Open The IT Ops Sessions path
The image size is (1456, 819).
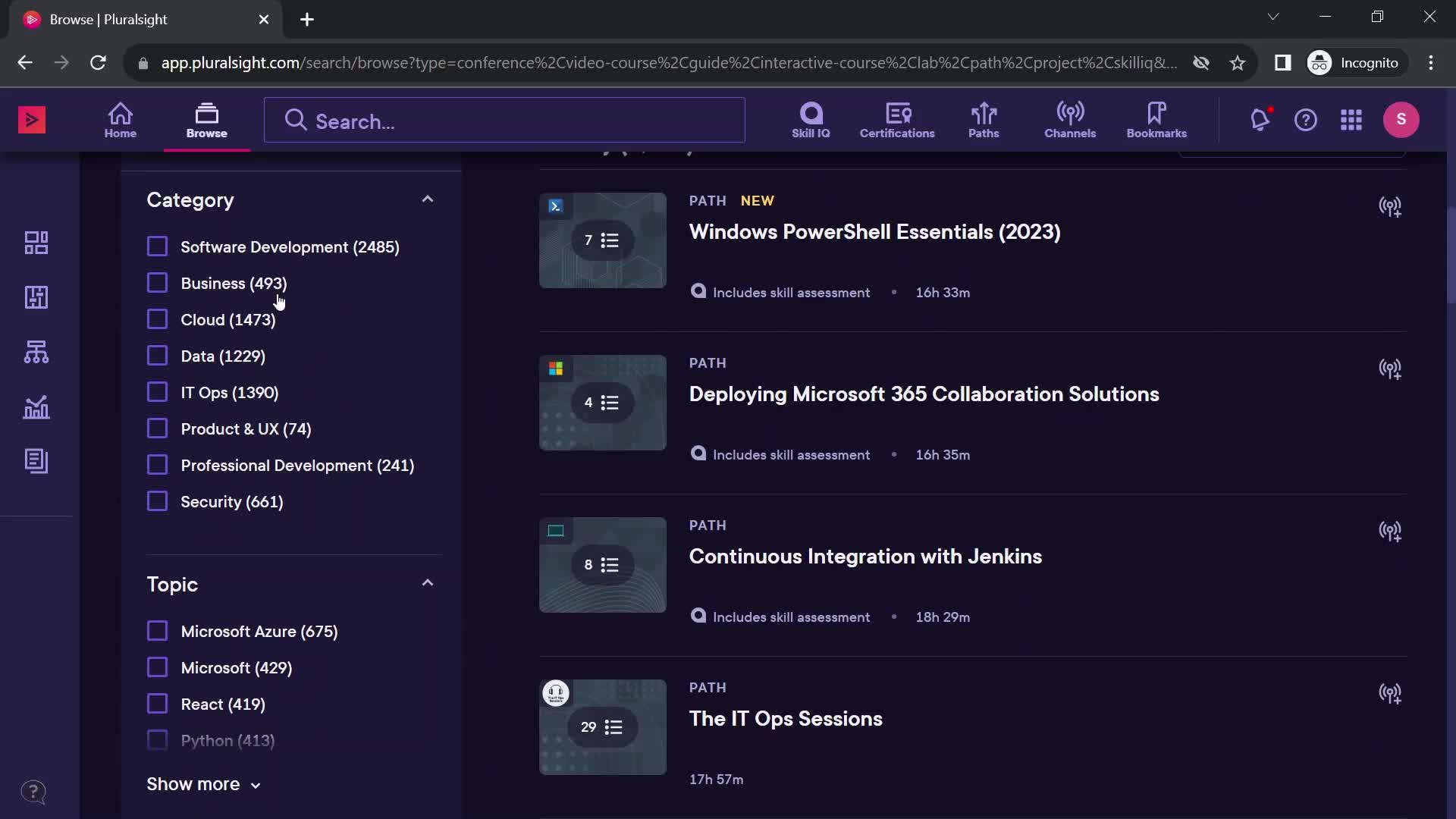click(x=786, y=719)
